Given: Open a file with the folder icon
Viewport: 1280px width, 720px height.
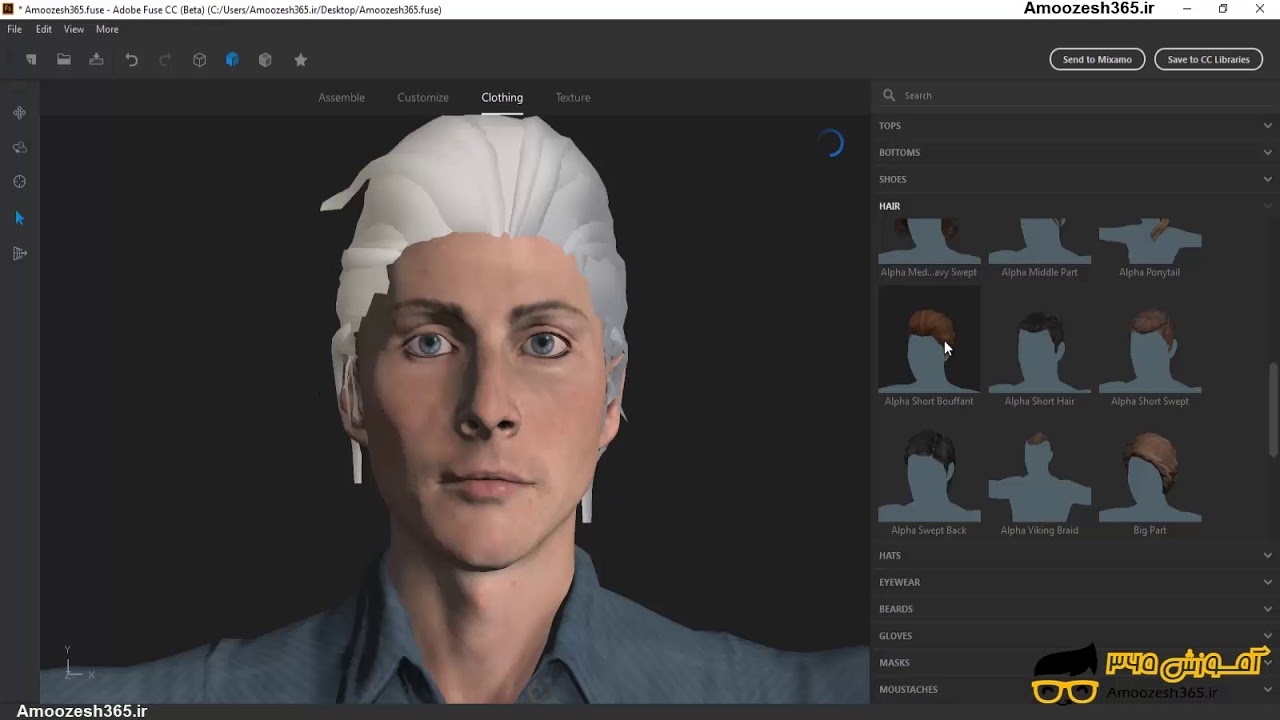Looking at the screenshot, I should pyautogui.click(x=64, y=60).
